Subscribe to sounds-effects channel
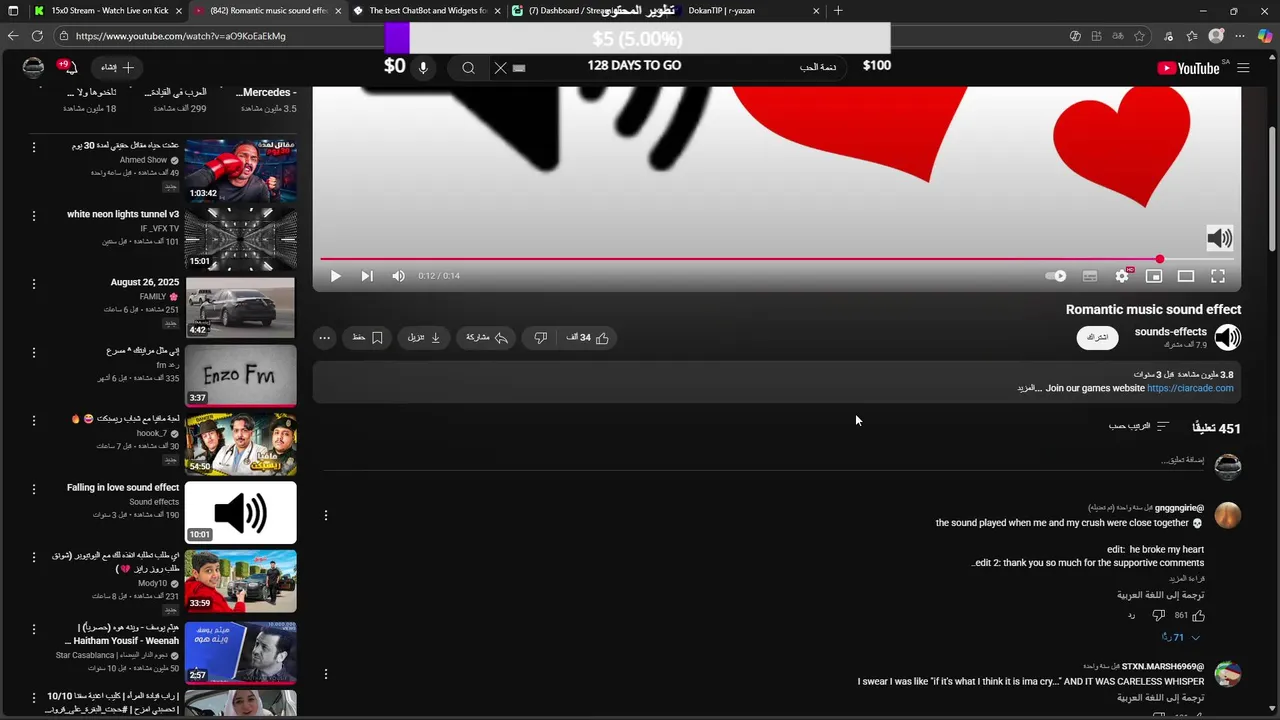 tap(1097, 338)
